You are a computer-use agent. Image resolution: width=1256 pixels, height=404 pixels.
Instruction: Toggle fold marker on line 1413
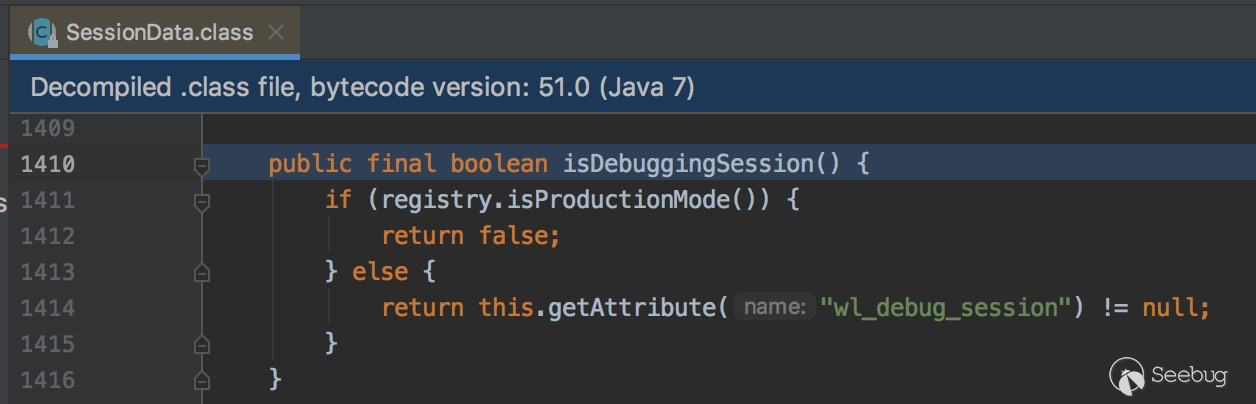201,272
